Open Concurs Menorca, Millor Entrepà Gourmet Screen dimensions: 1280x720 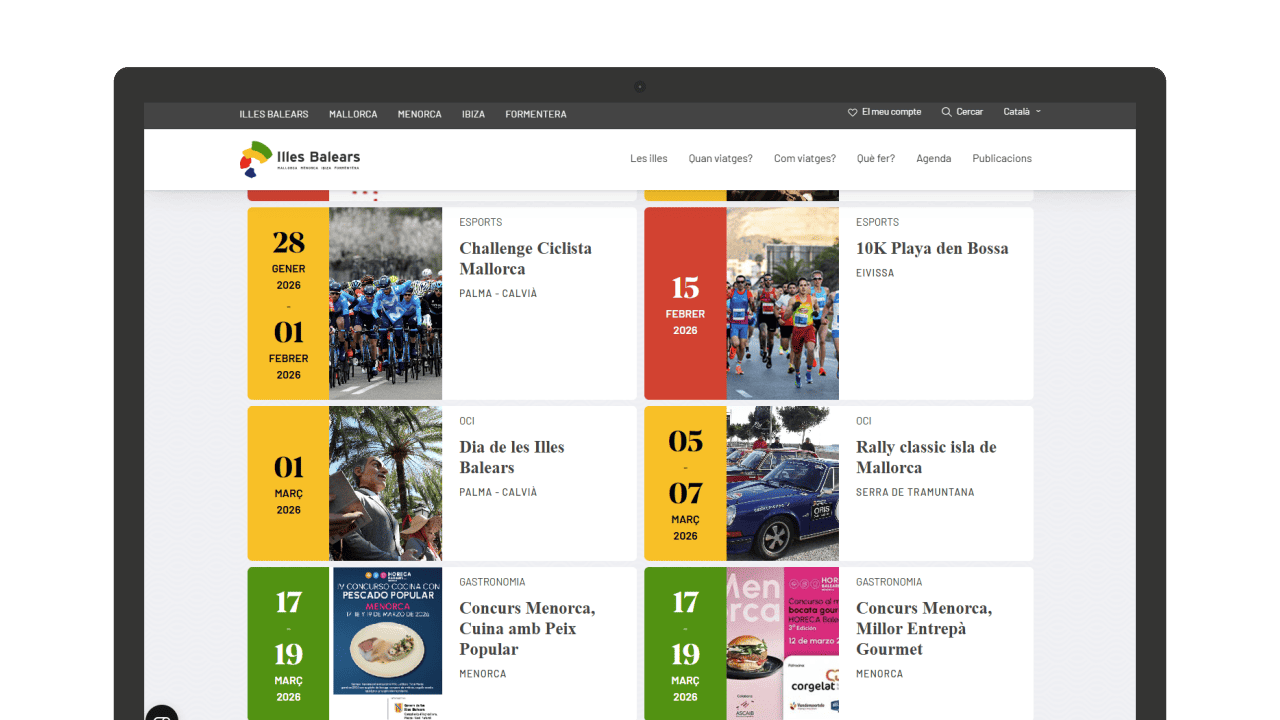point(923,628)
